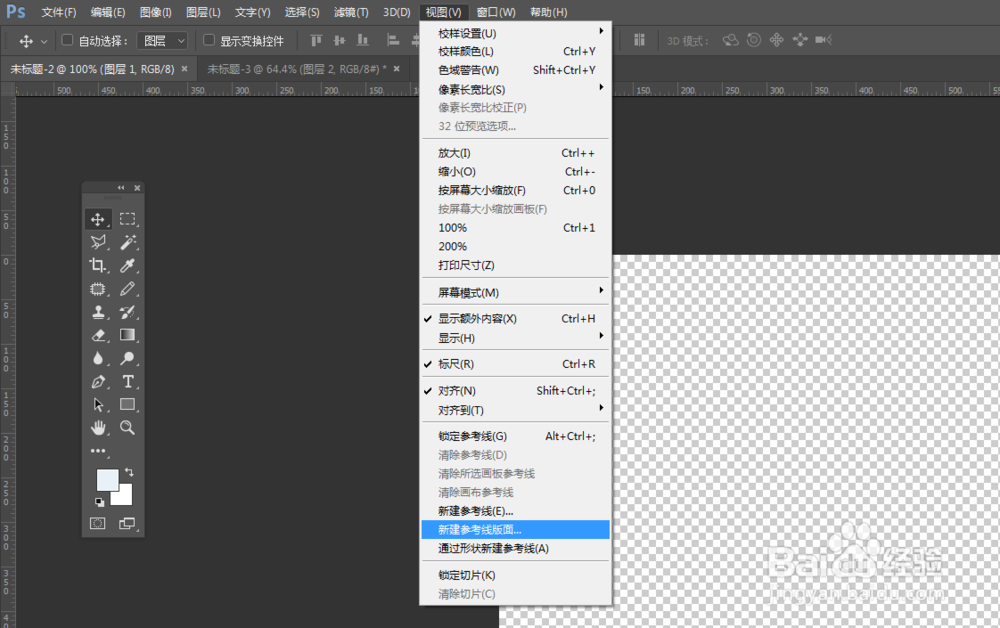Open the 滤镜 menu

pos(350,12)
